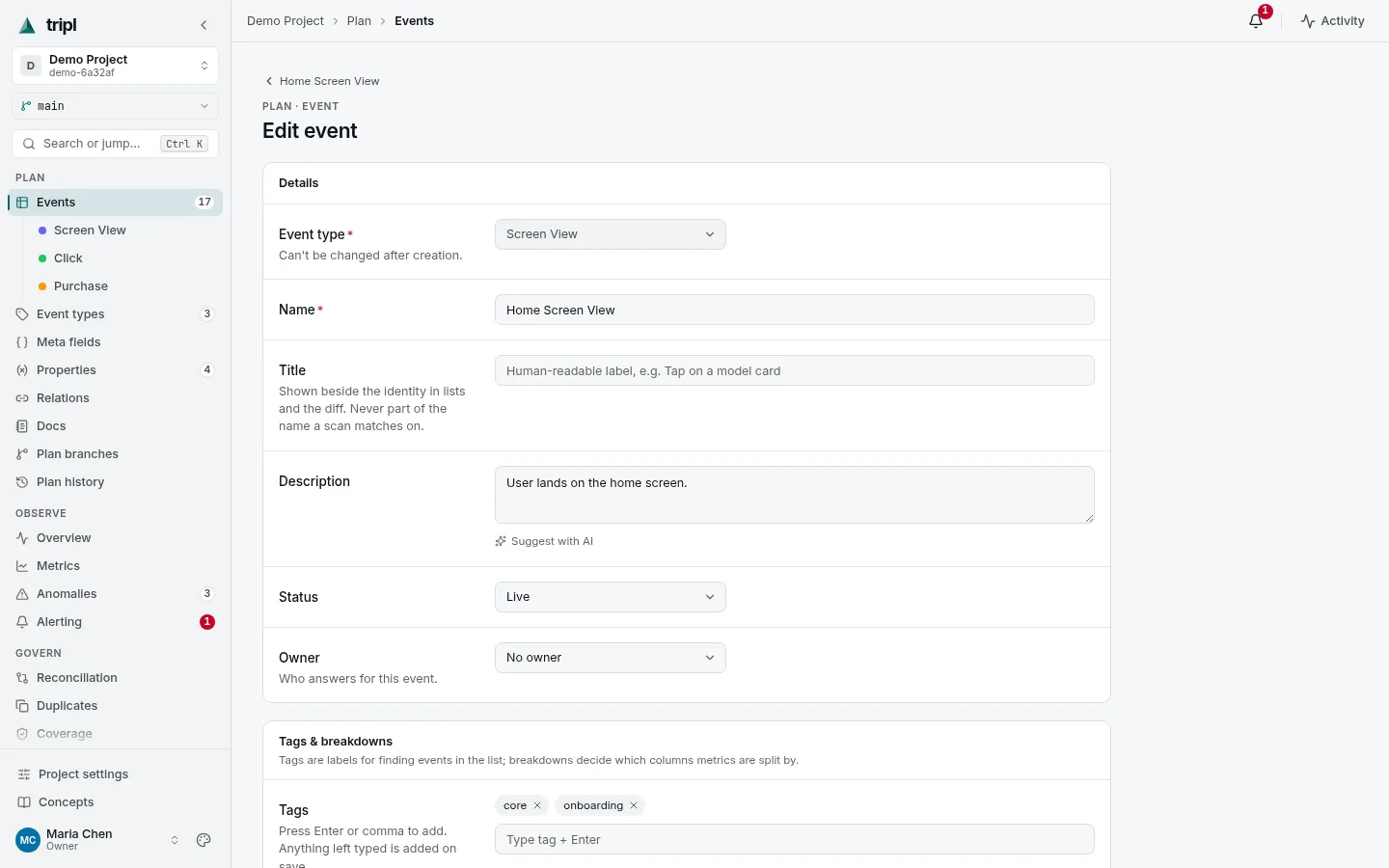Screen dimensions: 1389x868
Task: Open Project settings
Action: click(115, 774)
